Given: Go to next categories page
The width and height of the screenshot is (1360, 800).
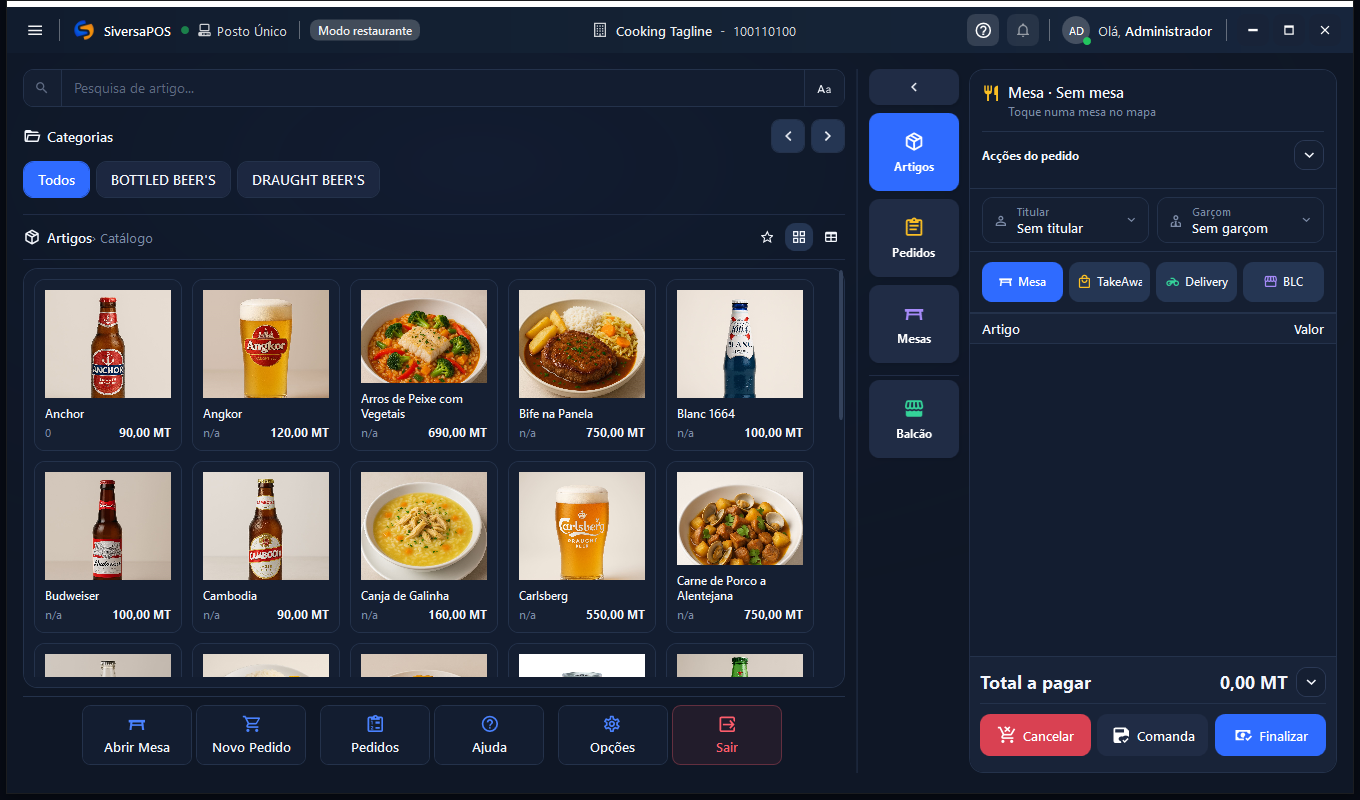Looking at the screenshot, I should point(828,136).
